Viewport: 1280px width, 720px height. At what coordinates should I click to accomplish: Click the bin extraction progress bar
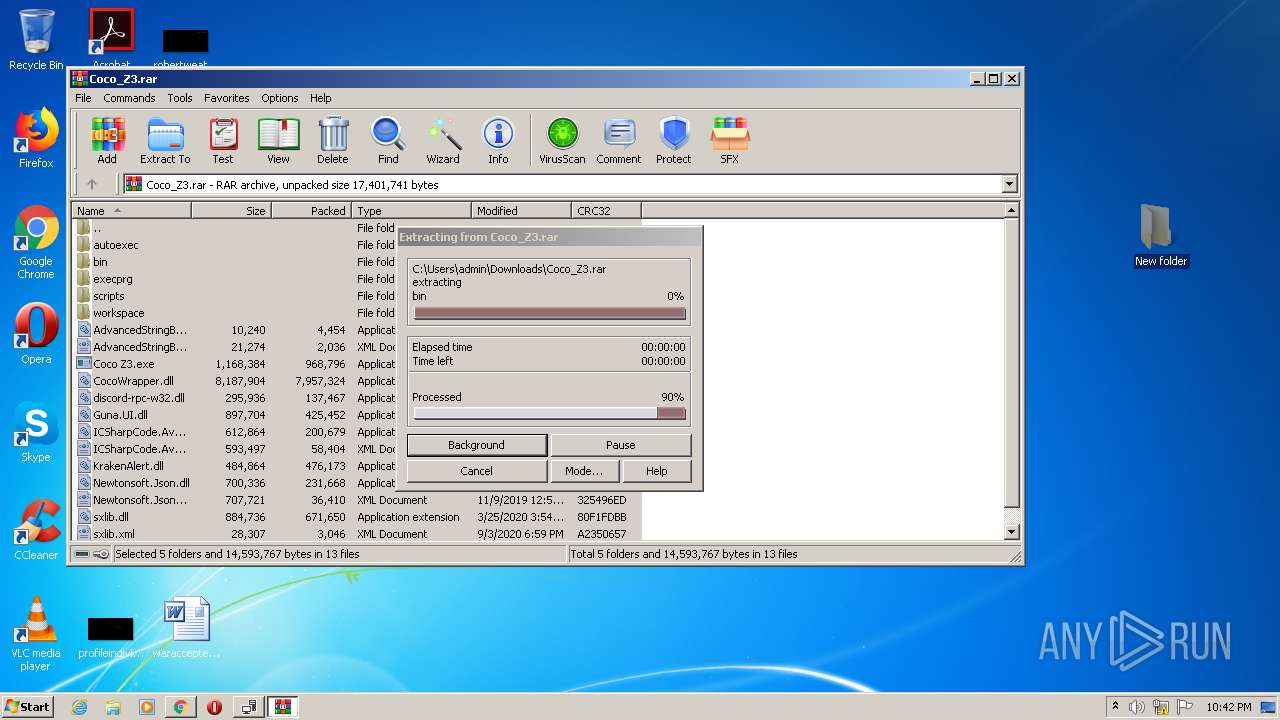pos(550,313)
